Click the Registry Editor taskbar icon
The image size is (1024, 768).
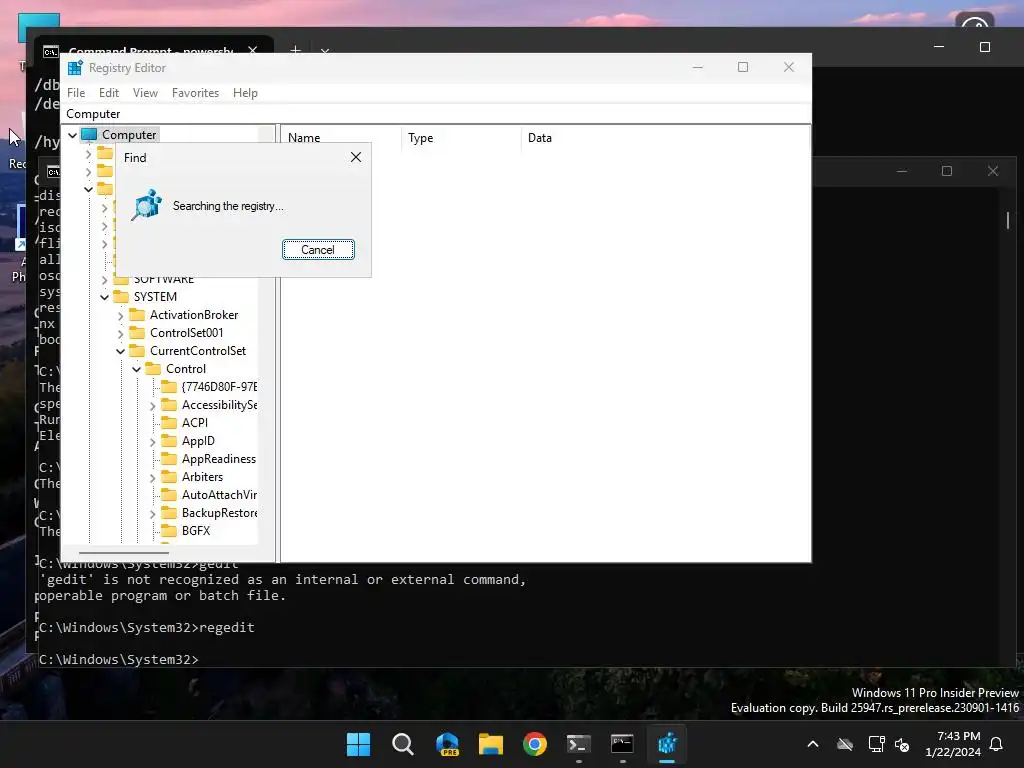point(667,744)
